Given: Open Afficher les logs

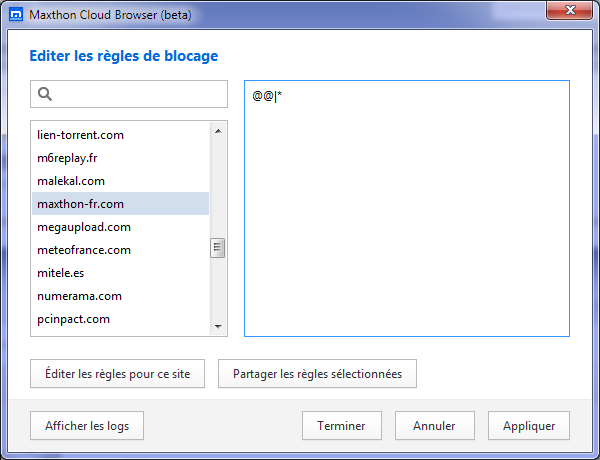Looking at the screenshot, I should (x=87, y=426).
